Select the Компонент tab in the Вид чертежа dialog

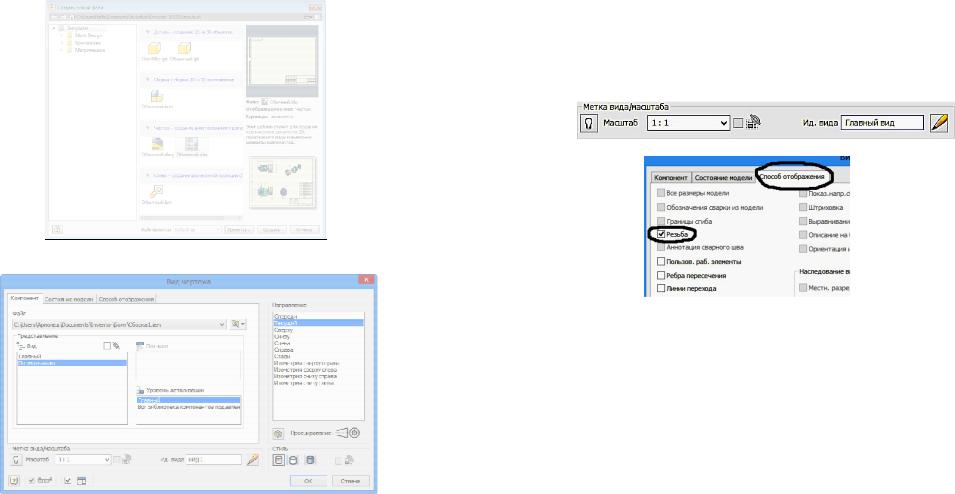(x=25, y=298)
